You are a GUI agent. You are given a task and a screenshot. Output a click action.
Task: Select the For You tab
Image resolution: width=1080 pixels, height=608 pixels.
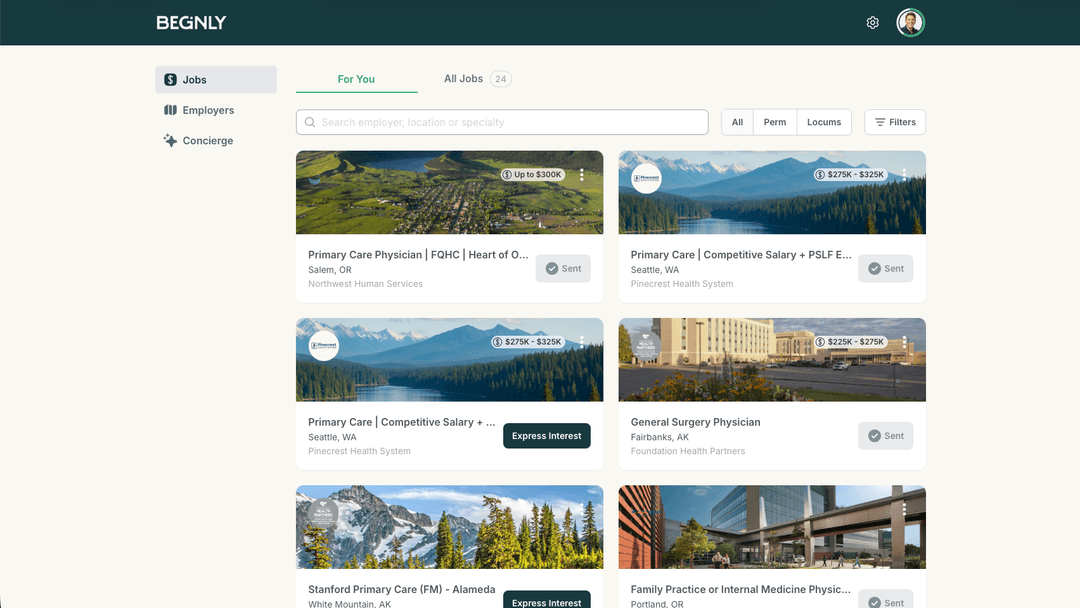(x=356, y=78)
